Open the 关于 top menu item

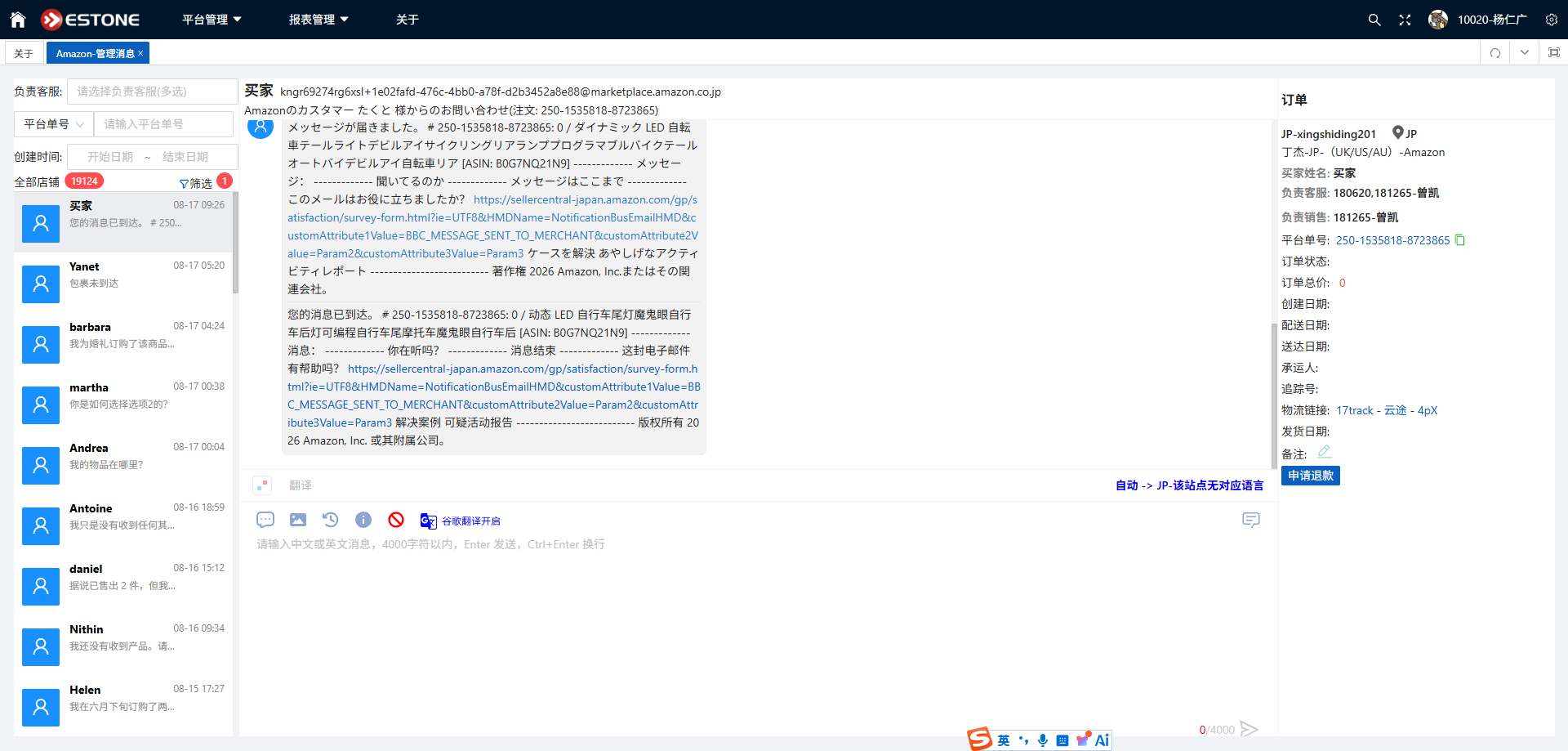tap(408, 20)
